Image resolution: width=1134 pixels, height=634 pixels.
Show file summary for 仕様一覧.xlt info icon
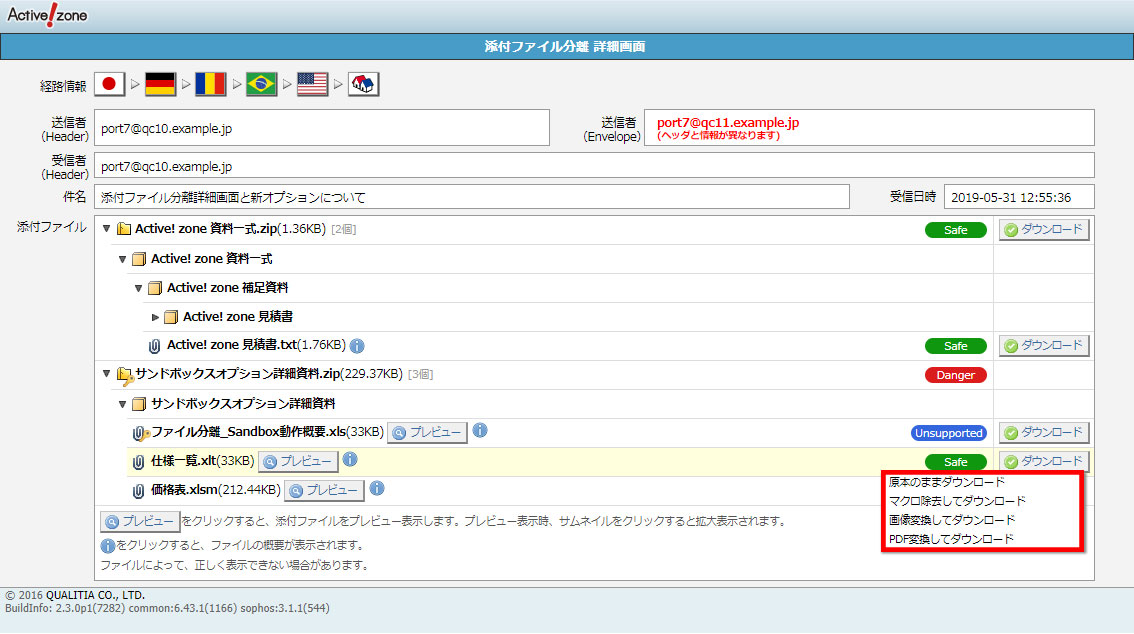coord(350,460)
